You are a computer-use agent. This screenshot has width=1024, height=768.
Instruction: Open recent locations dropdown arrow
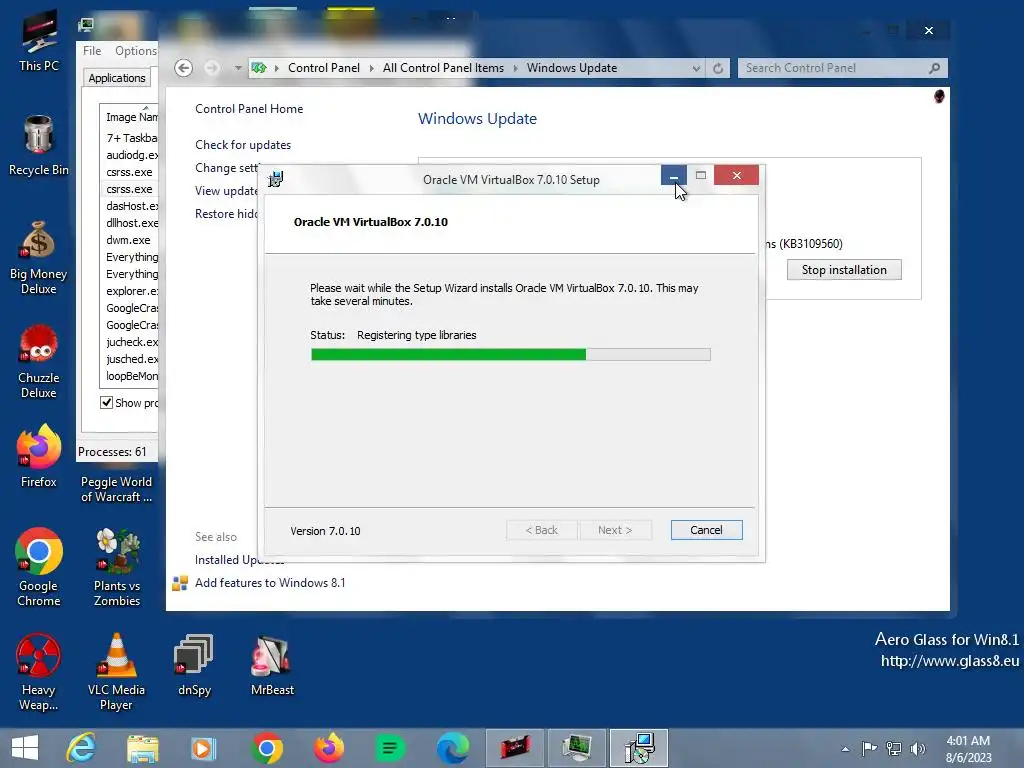pyautogui.click(x=238, y=68)
